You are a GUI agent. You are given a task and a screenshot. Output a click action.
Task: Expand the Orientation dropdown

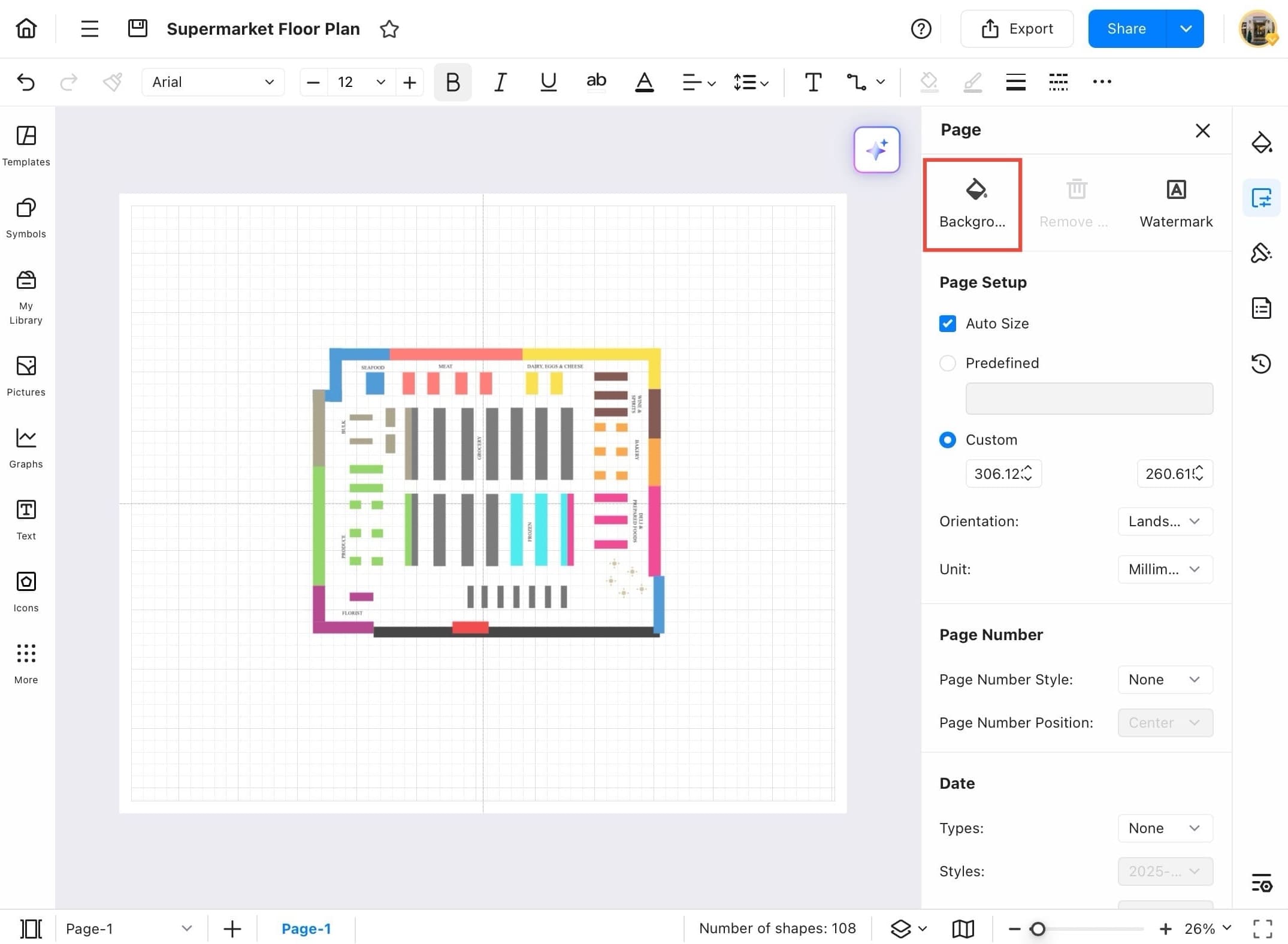(x=1165, y=521)
